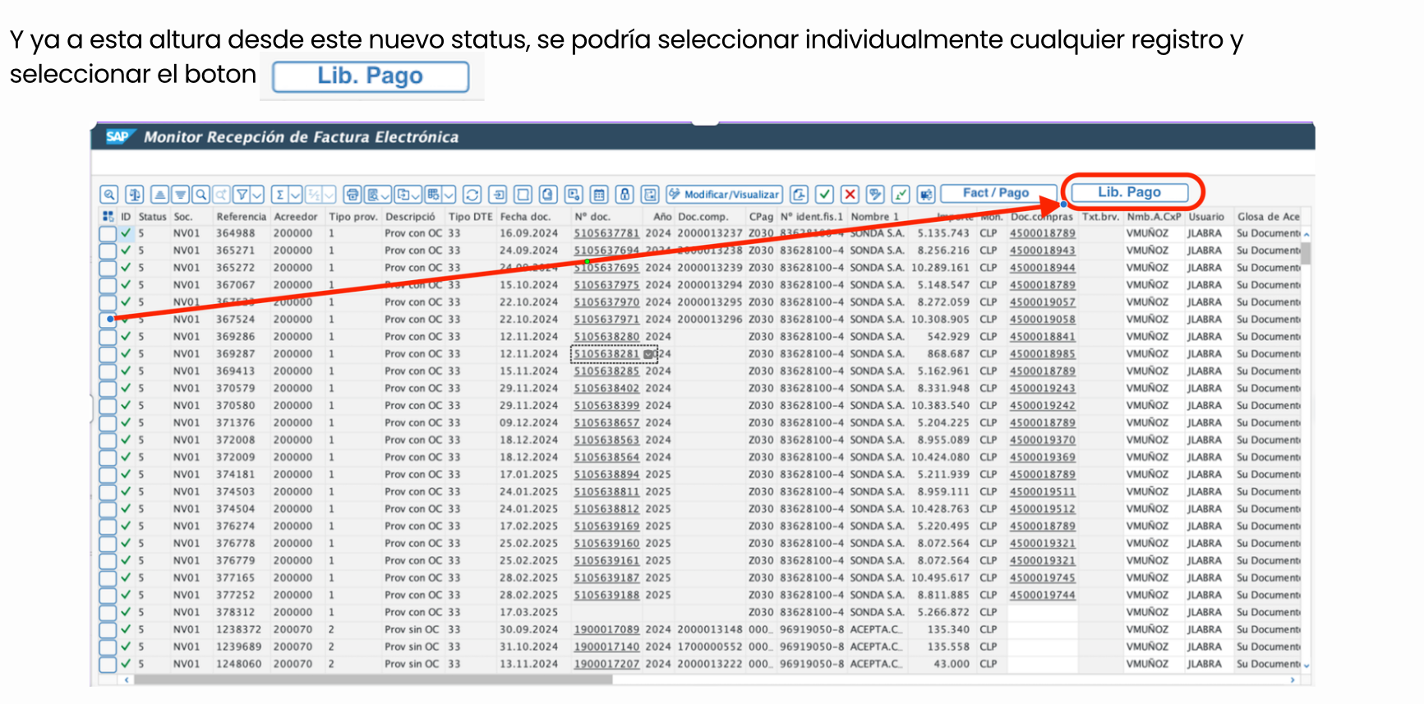Select the Details magnifying glass icon
1424x704 pixels.
108,194
